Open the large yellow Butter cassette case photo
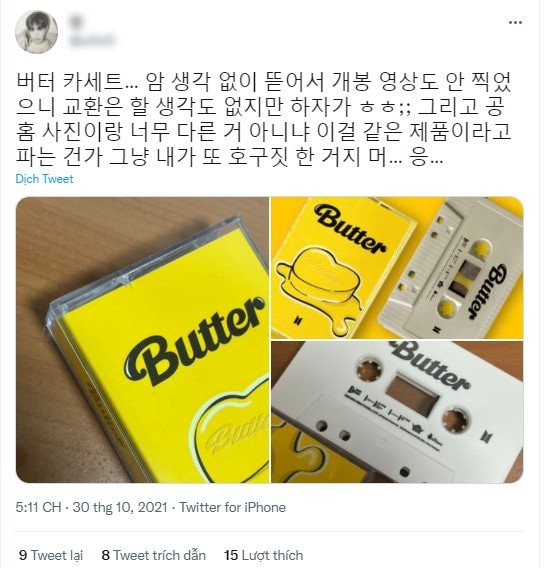 (142, 340)
